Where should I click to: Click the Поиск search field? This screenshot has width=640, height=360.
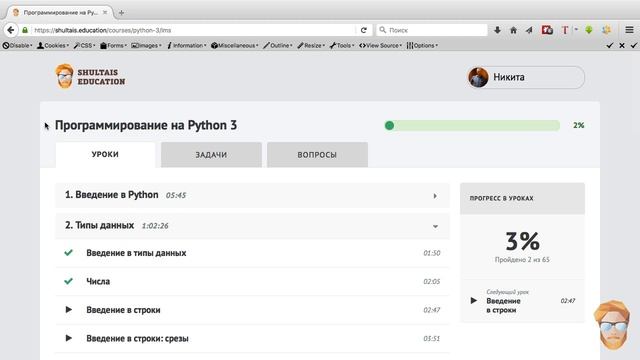[432, 30]
